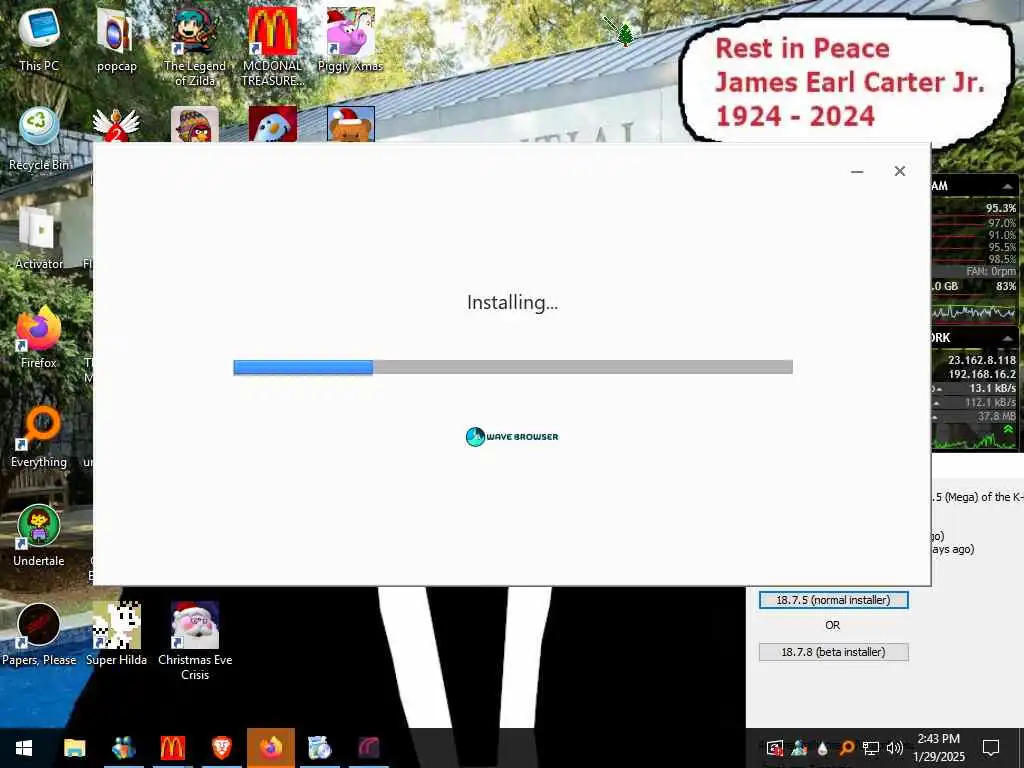Click the Wave Browser logo in installer

pyautogui.click(x=512, y=436)
